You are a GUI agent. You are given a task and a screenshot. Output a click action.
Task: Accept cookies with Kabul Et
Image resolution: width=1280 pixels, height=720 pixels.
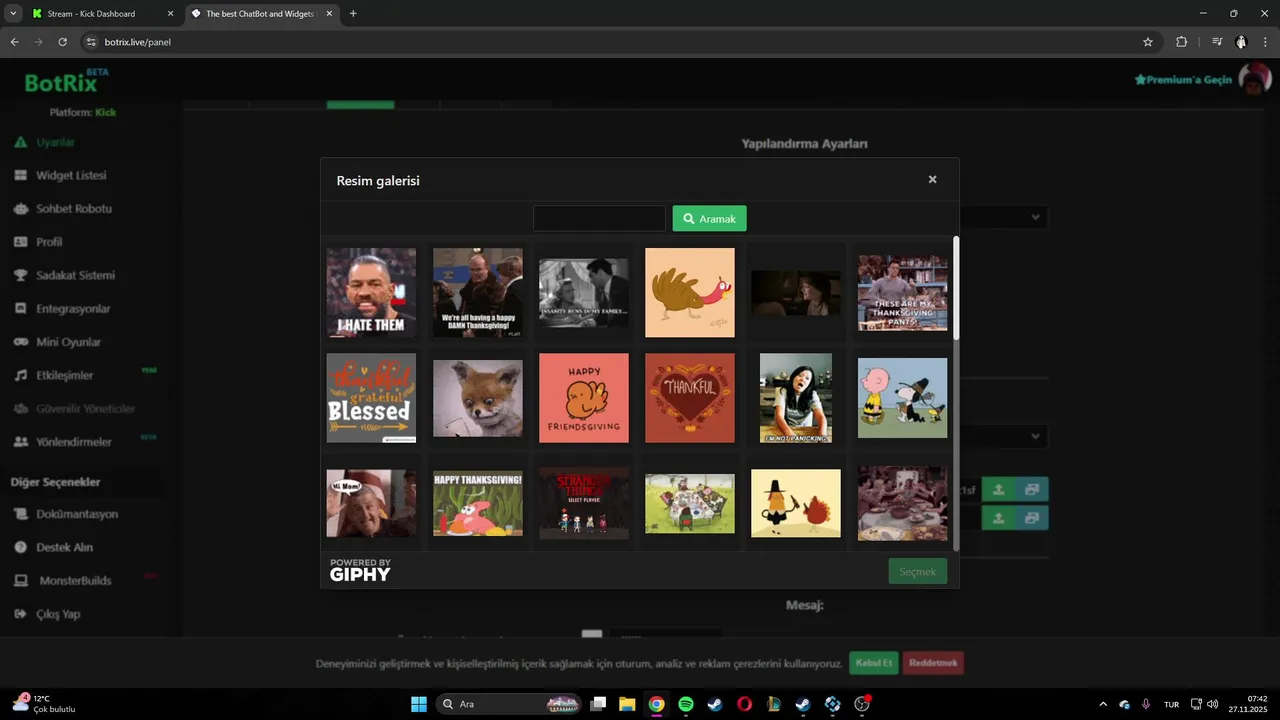pos(873,663)
